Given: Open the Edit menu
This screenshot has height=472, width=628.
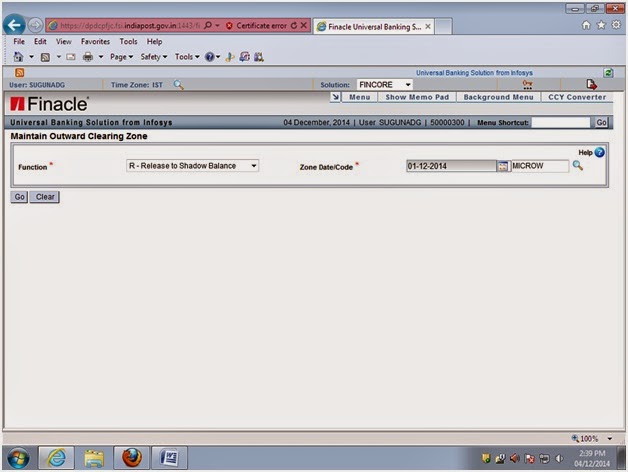Looking at the screenshot, I should 40,42.
